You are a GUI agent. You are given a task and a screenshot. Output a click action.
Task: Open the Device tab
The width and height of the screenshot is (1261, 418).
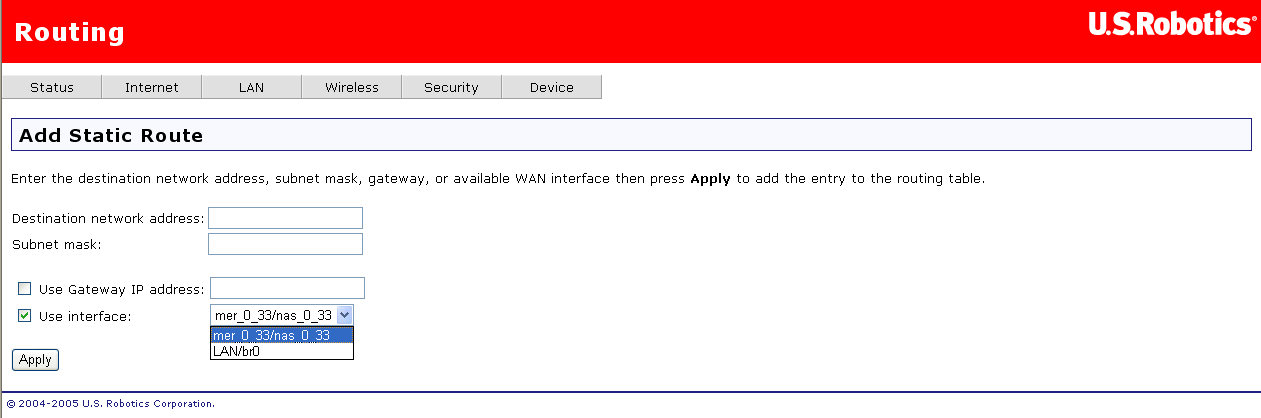[552, 88]
